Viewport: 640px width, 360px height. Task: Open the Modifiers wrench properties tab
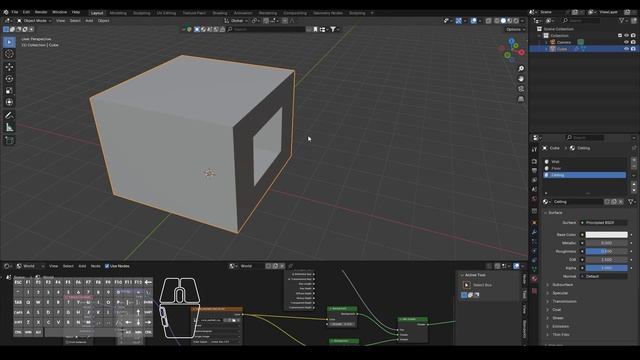coord(534,232)
